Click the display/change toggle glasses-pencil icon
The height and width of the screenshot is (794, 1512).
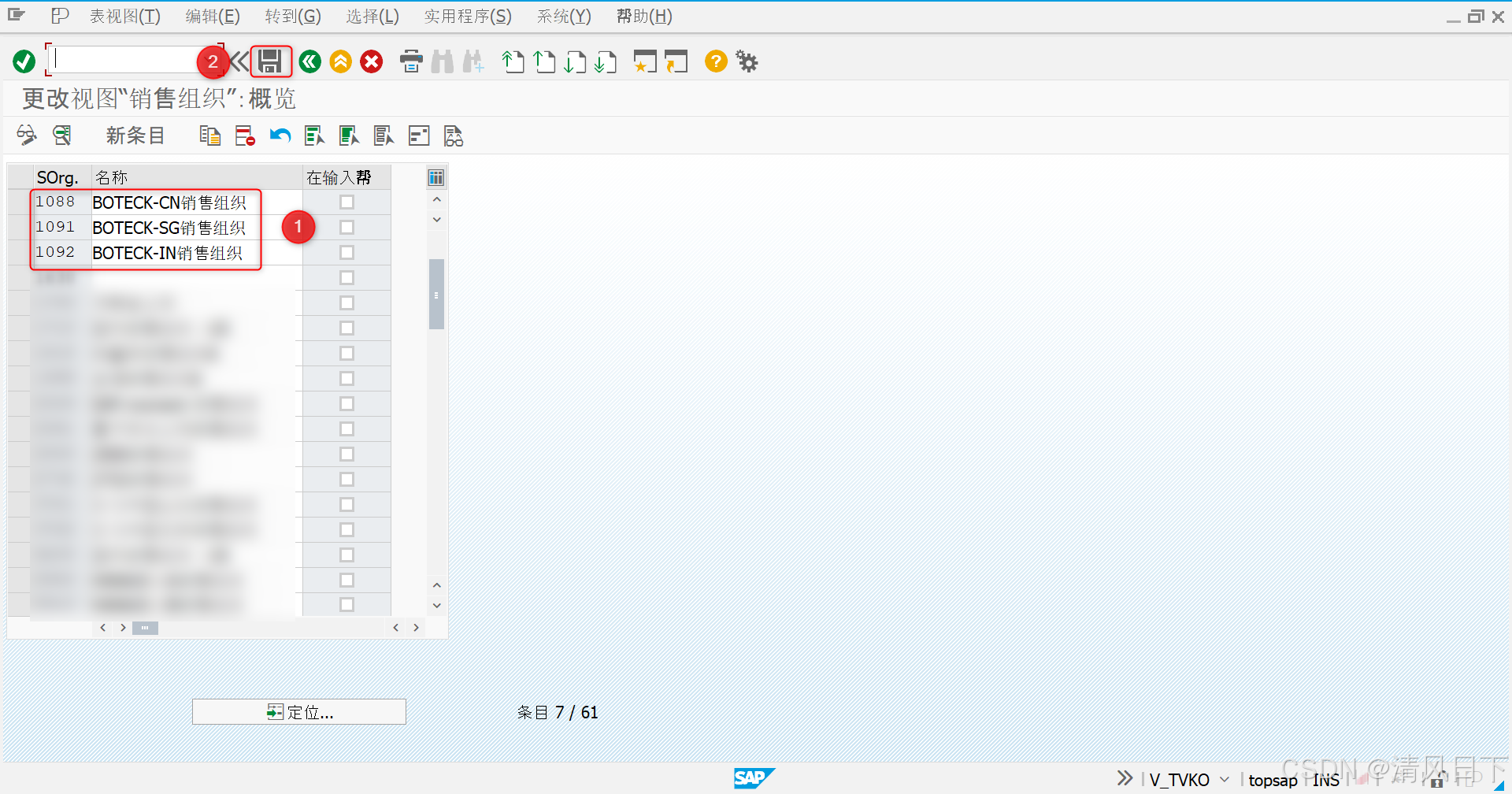(27, 135)
